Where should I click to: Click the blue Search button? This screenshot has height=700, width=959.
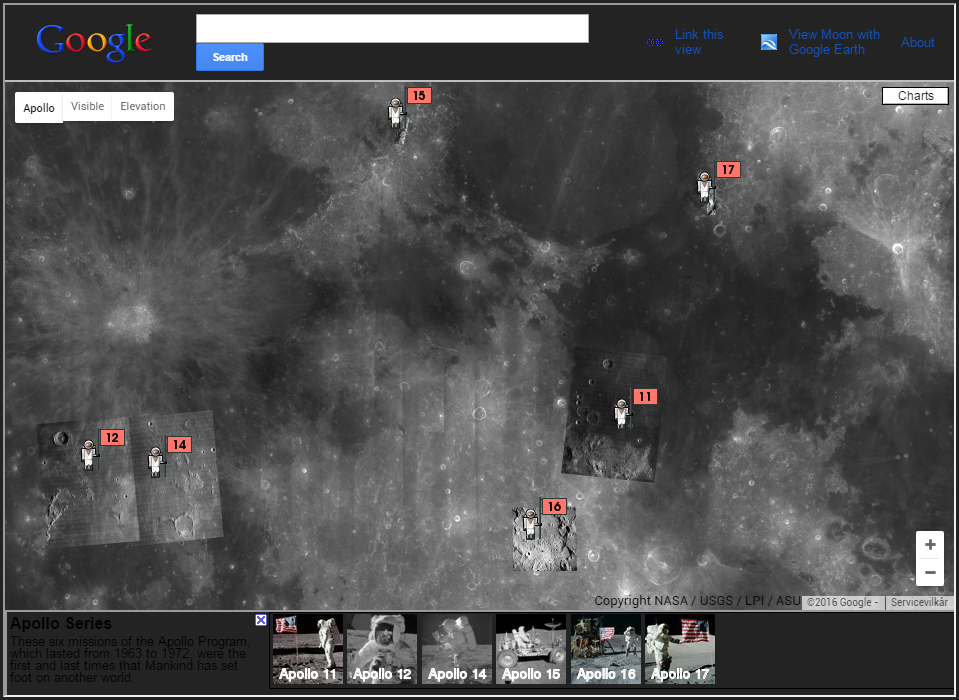(x=230, y=57)
